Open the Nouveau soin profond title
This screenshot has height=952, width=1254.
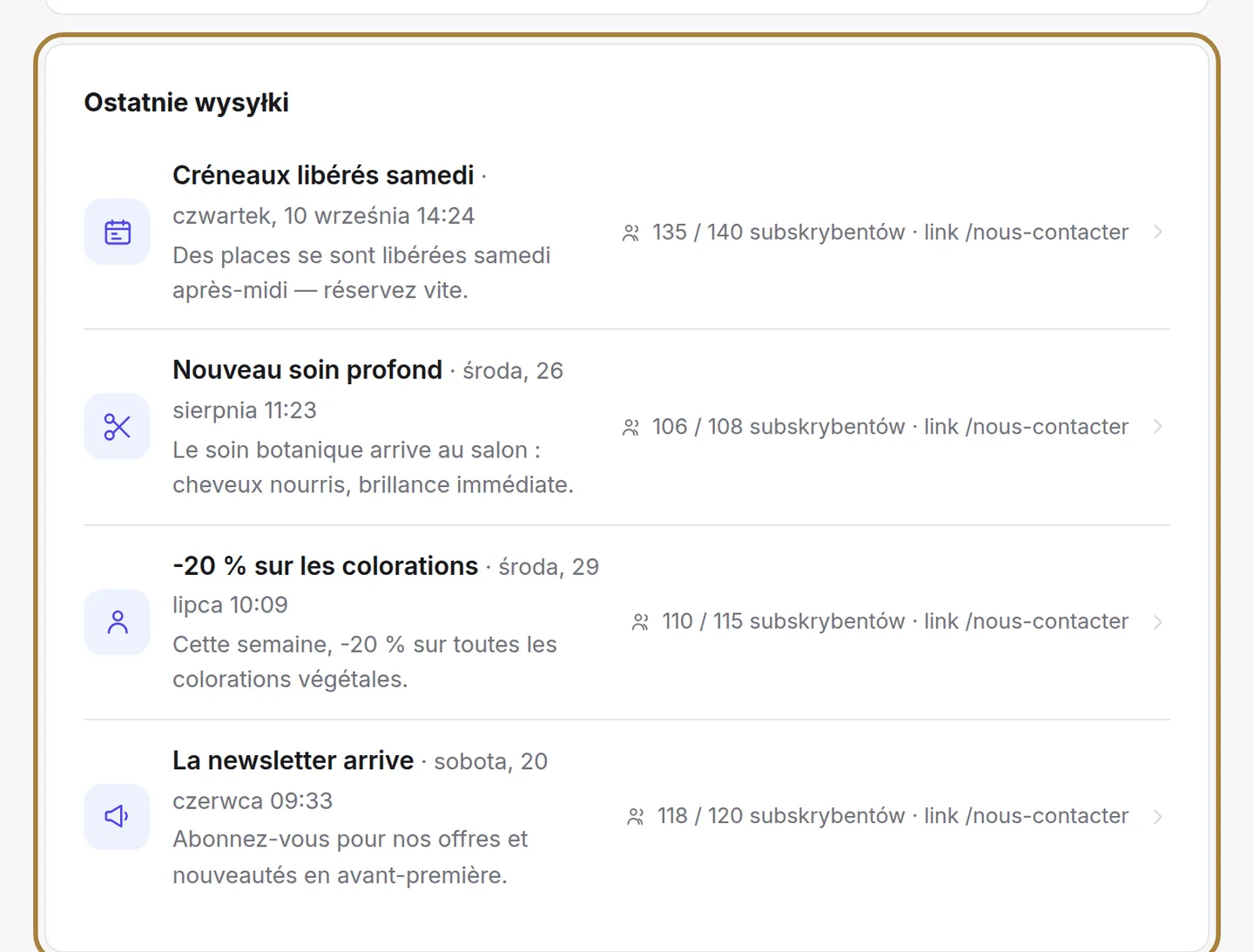tap(307, 369)
